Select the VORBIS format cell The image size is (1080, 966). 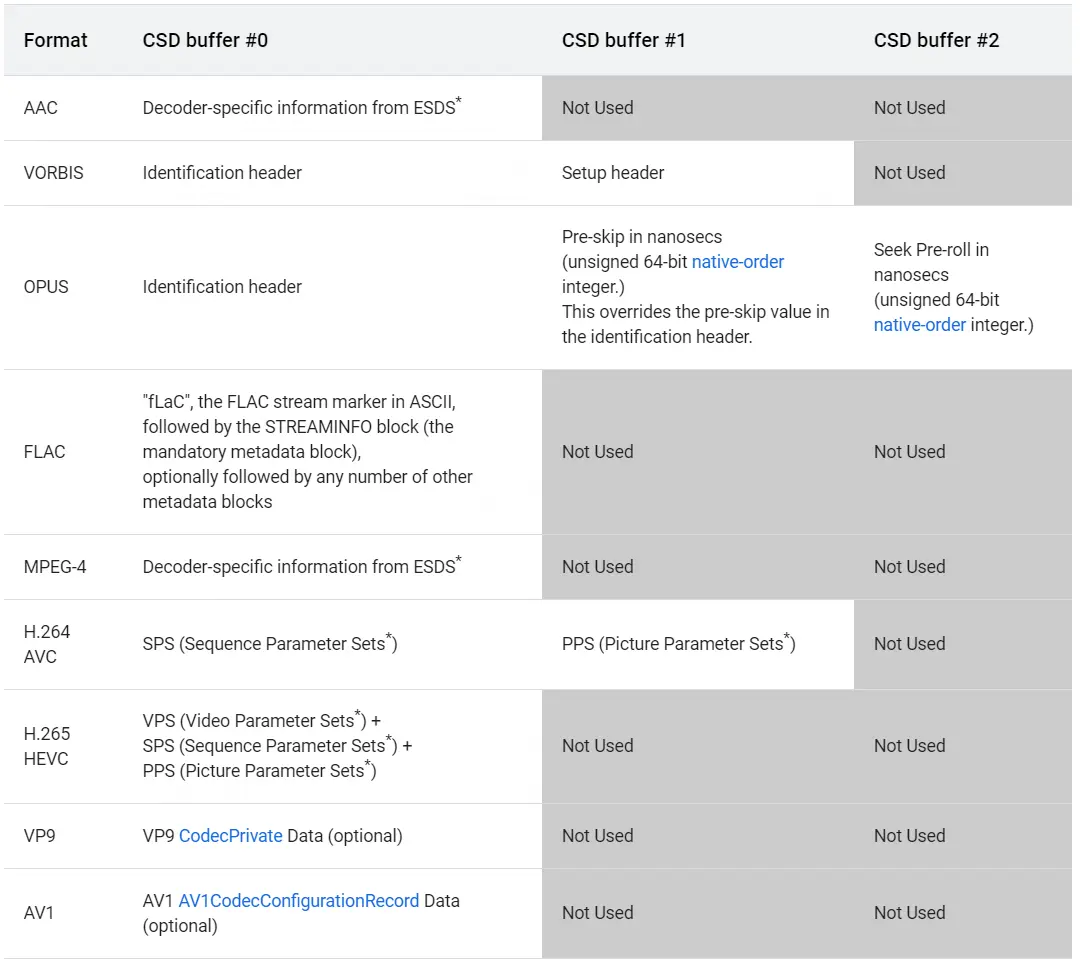(x=54, y=173)
